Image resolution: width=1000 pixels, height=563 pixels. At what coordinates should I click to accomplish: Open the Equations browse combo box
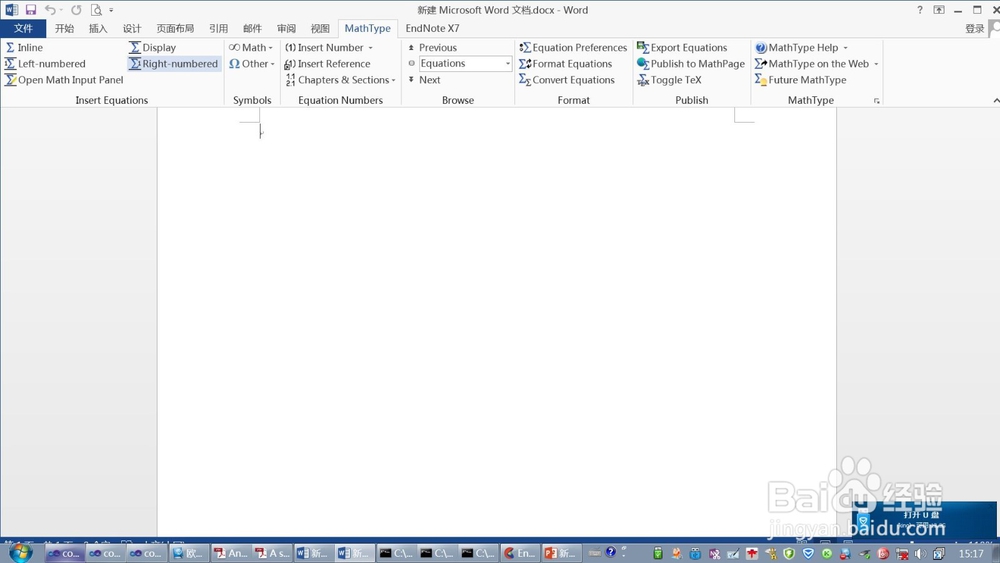pos(465,64)
